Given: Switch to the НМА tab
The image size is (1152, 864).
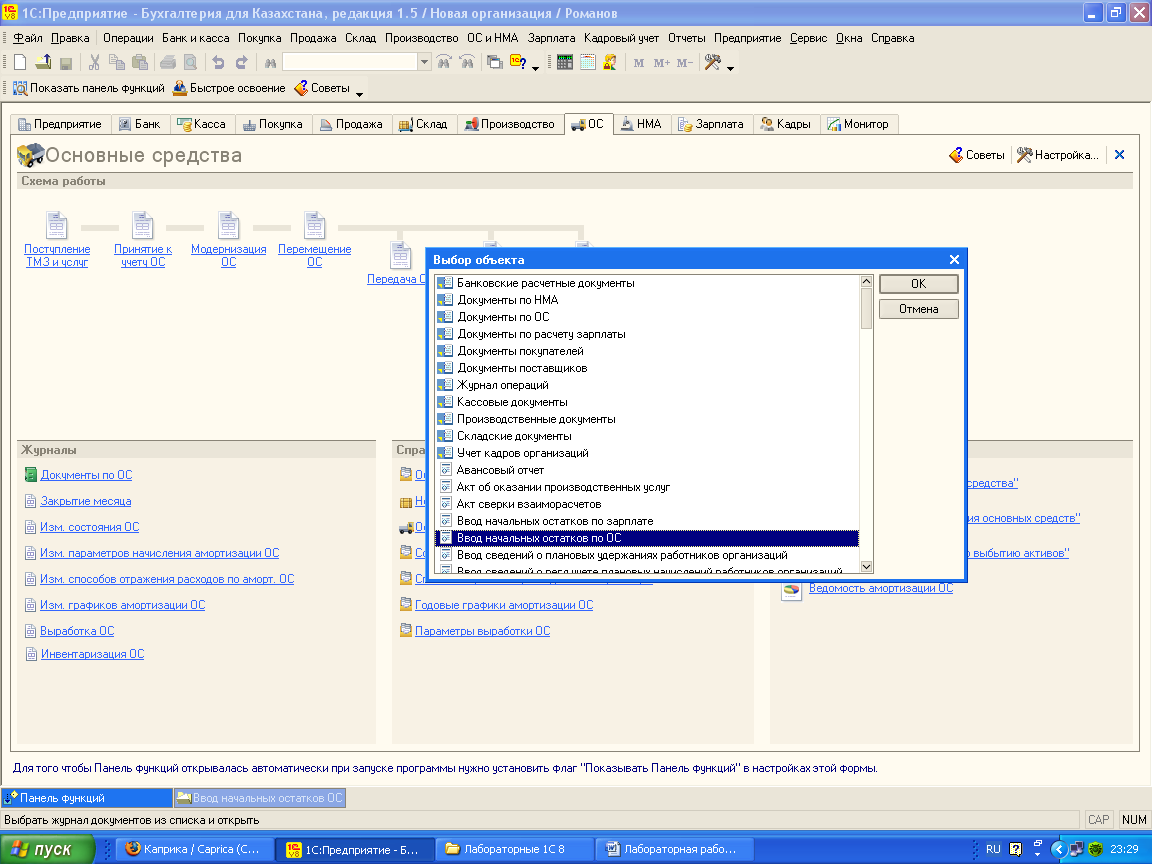Looking at the screenshot, I should click(x=641, y=124).
